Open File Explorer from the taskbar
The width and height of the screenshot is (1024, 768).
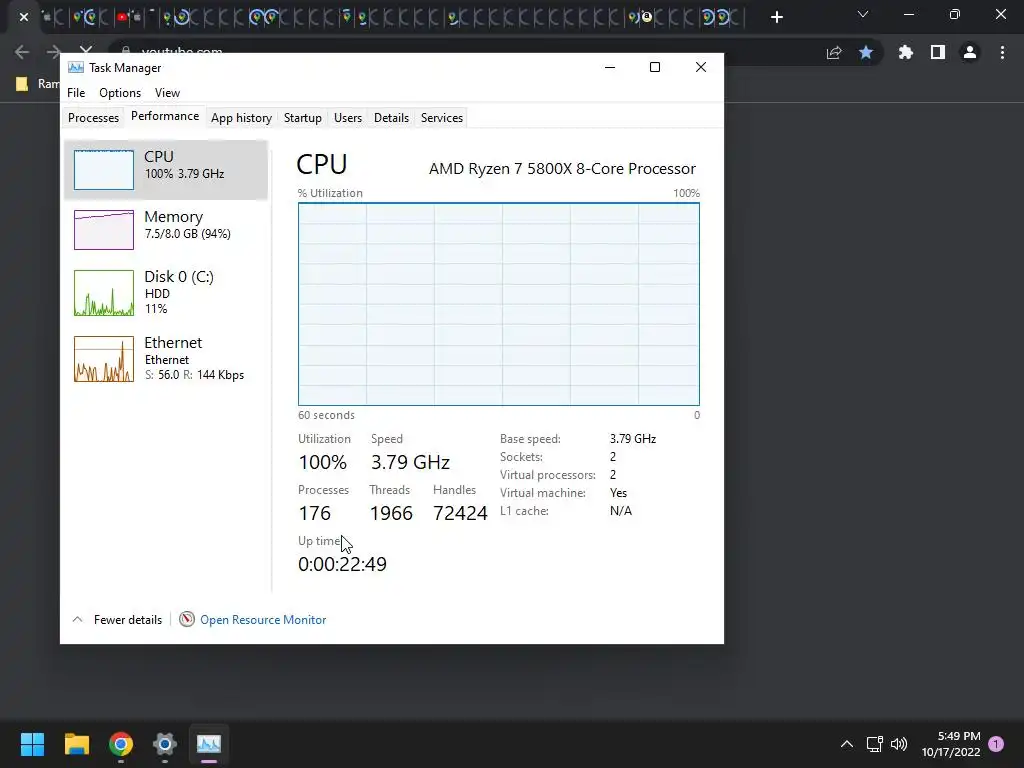(76, 744)
